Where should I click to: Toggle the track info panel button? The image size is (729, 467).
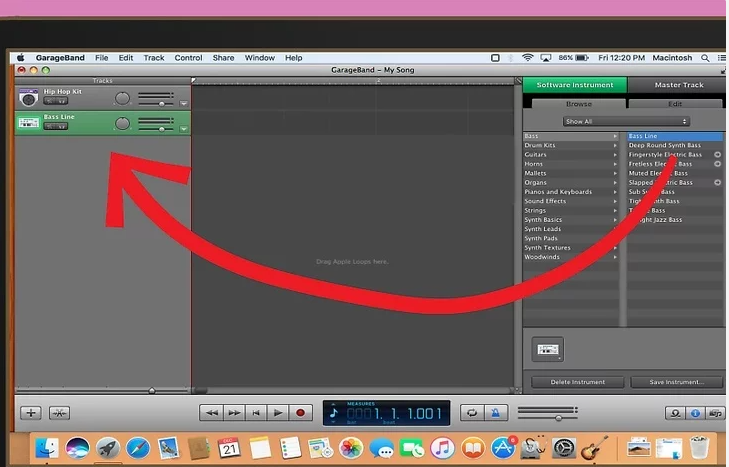(x=695, y=413)
